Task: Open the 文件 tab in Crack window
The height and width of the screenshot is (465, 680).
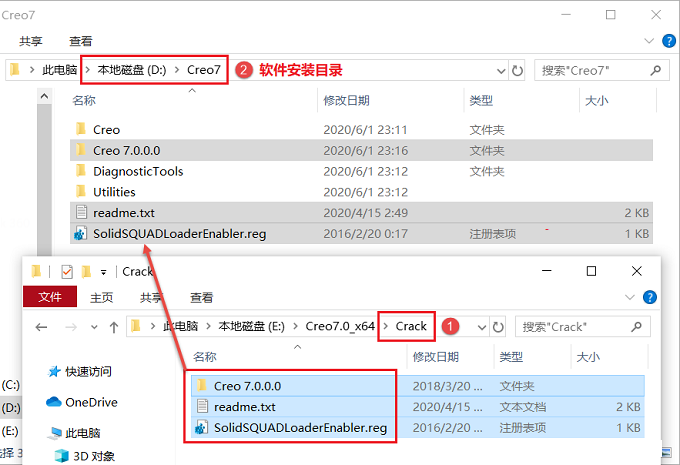Action: pos(50,297)
